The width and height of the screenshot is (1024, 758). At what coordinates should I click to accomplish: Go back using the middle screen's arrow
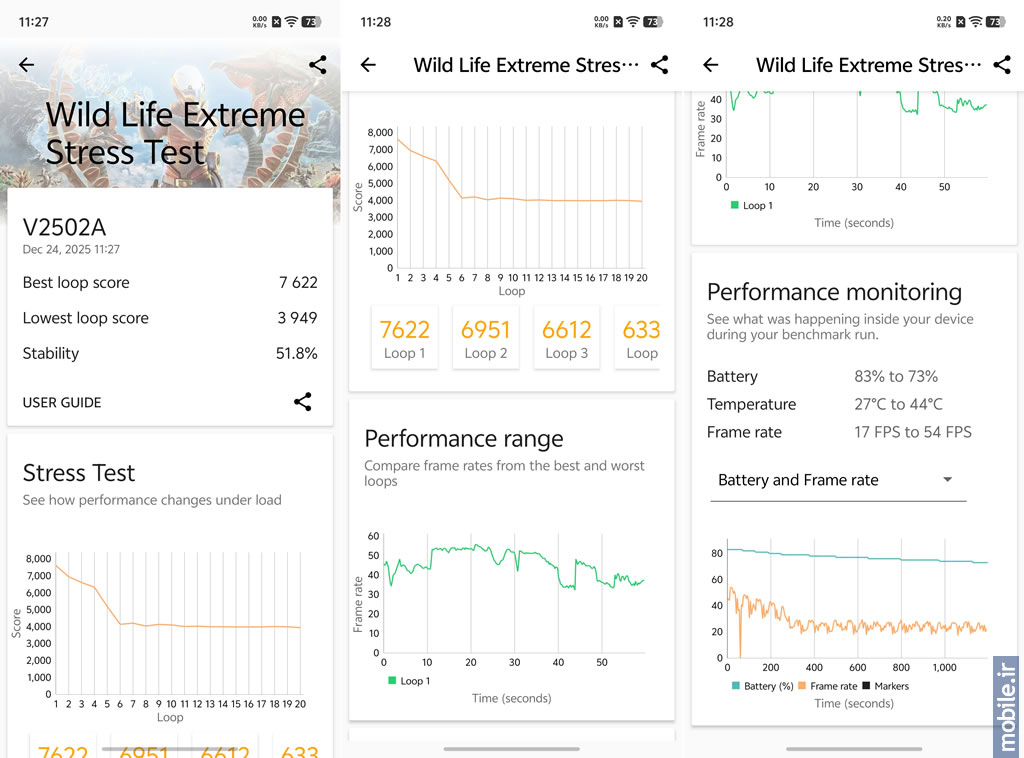pyautogui.click(x=368, y=65)
